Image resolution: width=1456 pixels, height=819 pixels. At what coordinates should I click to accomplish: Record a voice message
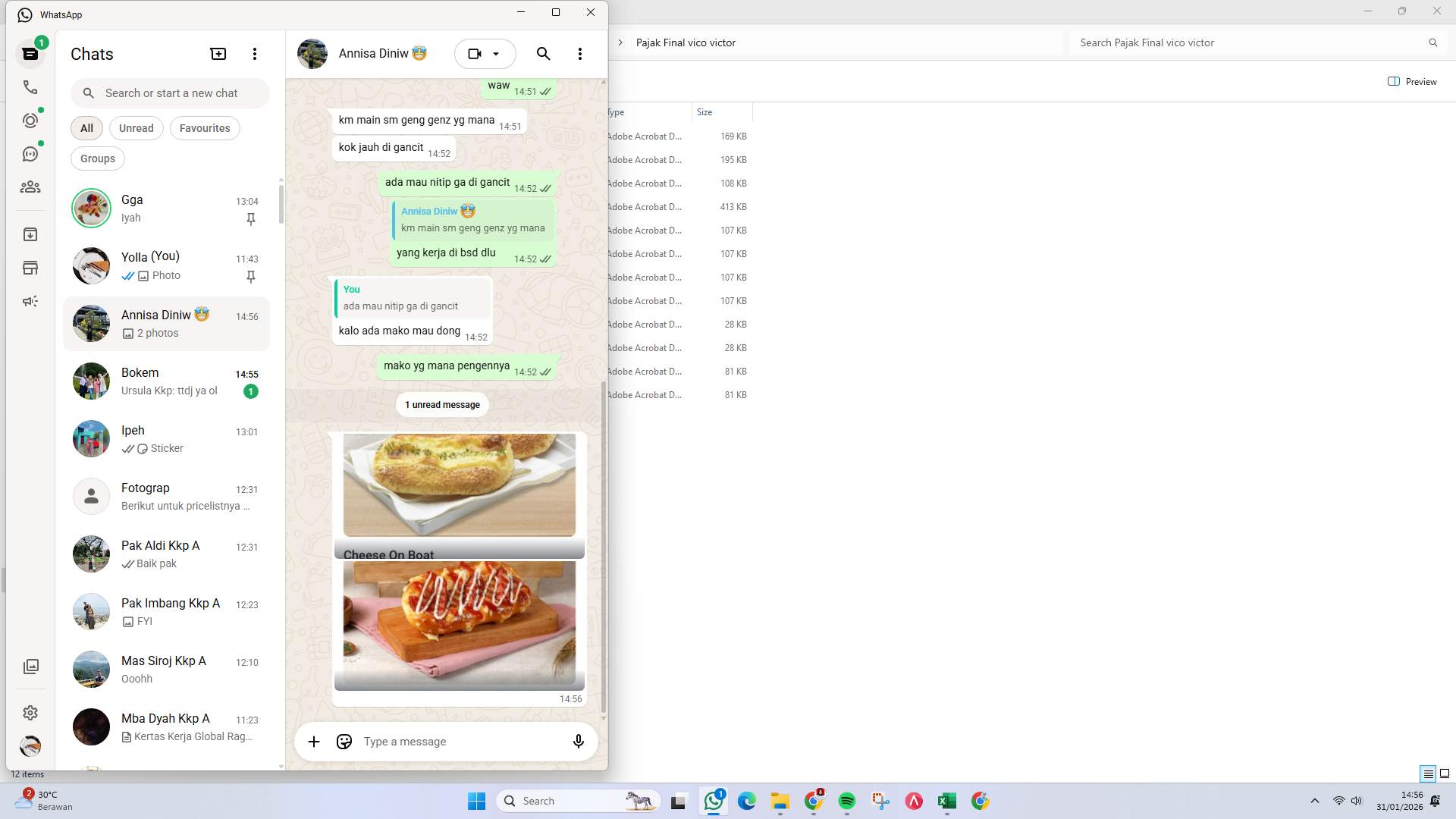point(578,742)
